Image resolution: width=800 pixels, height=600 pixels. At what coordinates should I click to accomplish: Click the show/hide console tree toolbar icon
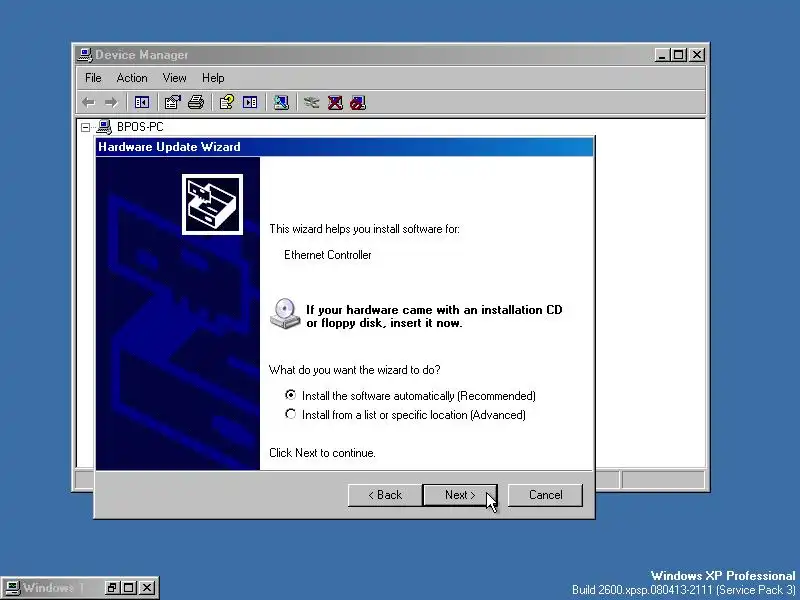click(x=142, y=103)
